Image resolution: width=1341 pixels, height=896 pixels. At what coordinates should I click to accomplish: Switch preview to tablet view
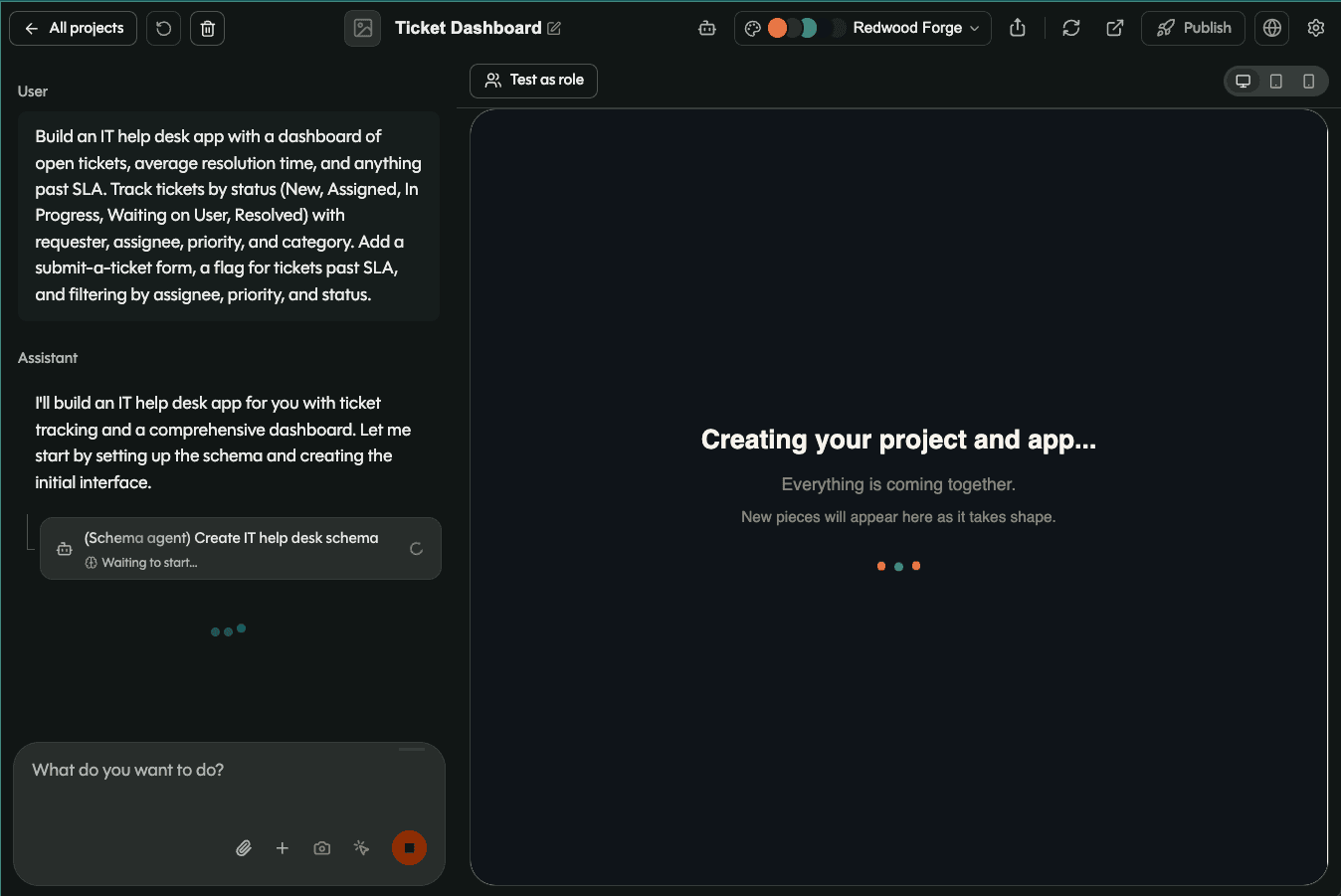pos(1276,82)
